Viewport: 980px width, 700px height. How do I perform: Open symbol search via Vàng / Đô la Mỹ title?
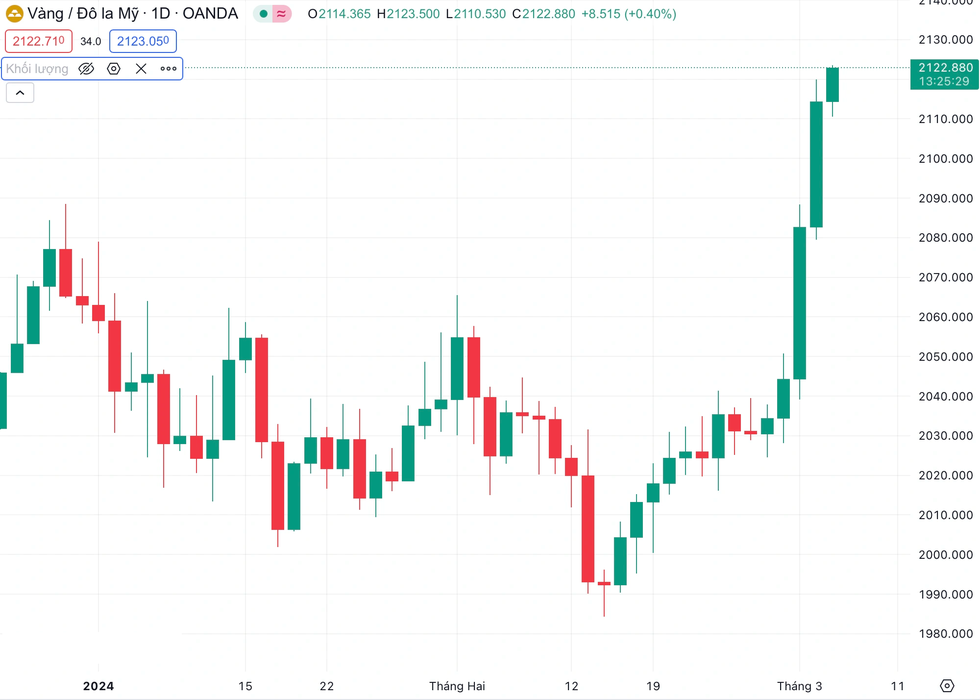coord(132,14)
